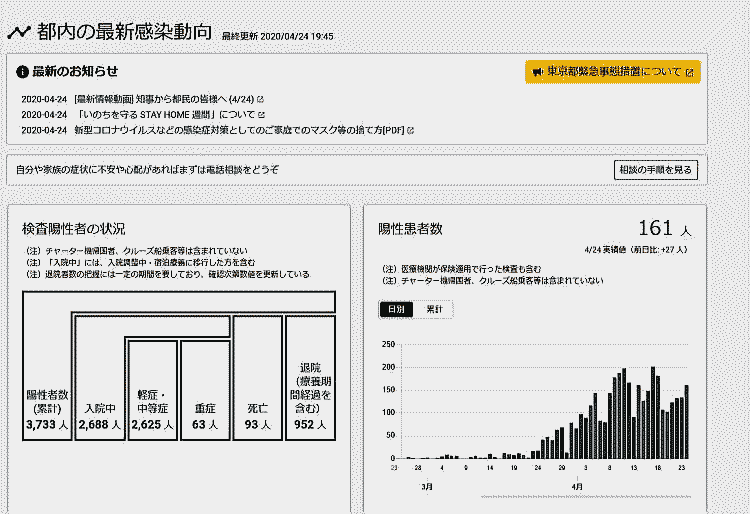Click external-link icon after 知事から都民の皆様へ
The width and height of the screenshot is (750, 514).
(261, 100)
